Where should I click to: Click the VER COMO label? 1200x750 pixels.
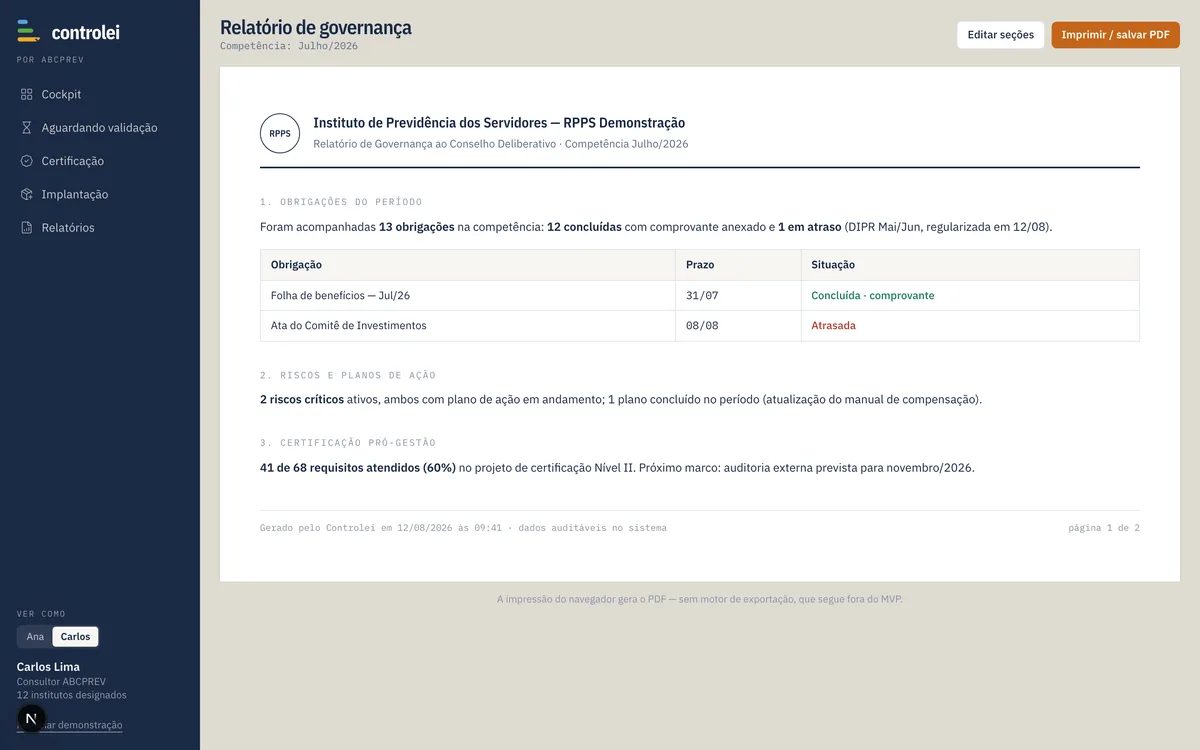(x=41, y=614)
